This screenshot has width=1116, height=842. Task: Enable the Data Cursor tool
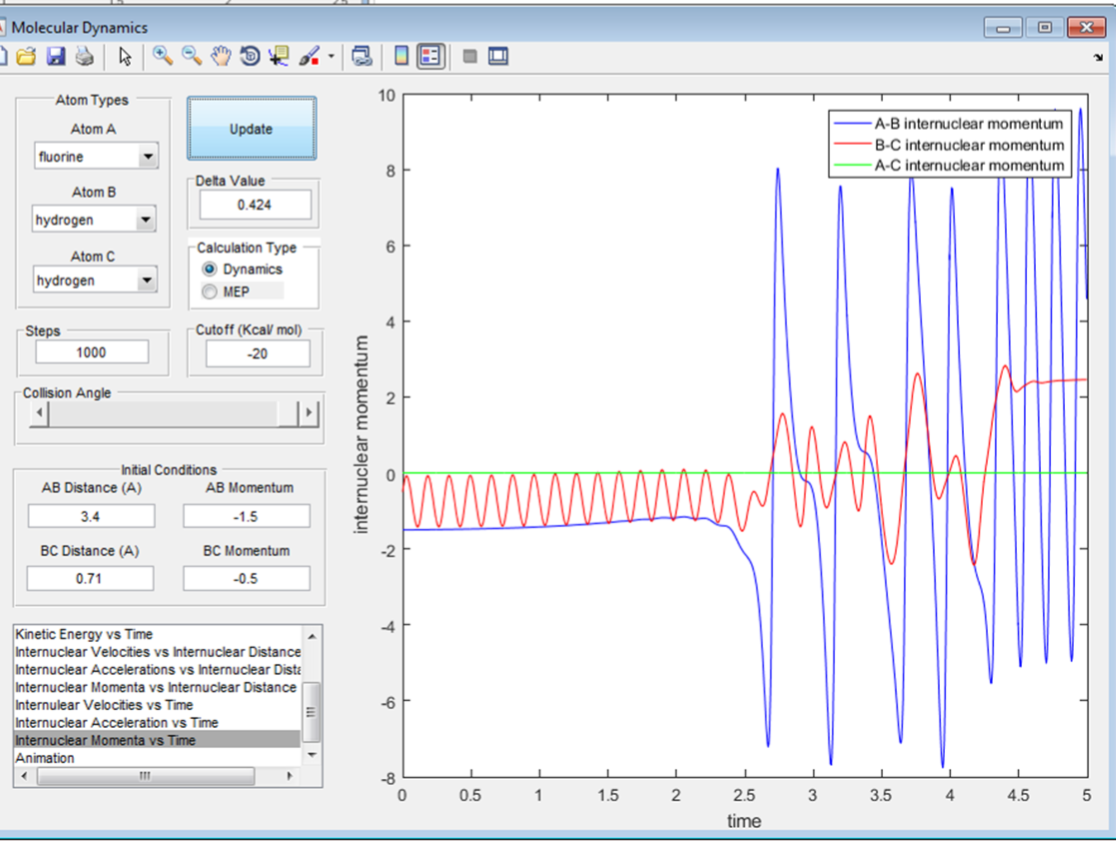[278, 57]
